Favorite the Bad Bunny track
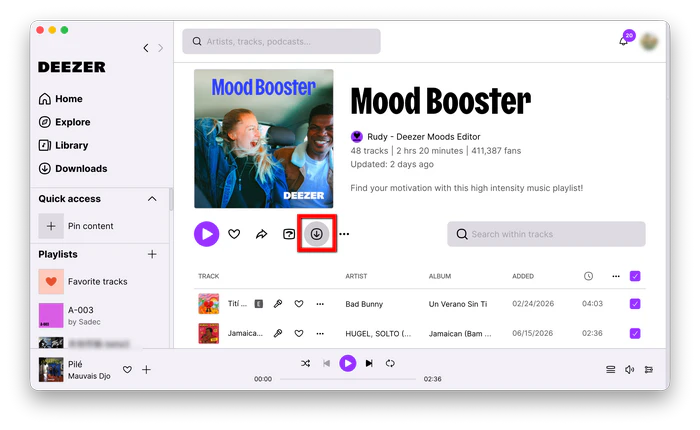This screenshot has height=430, width=700. click(x=299, y=304)
